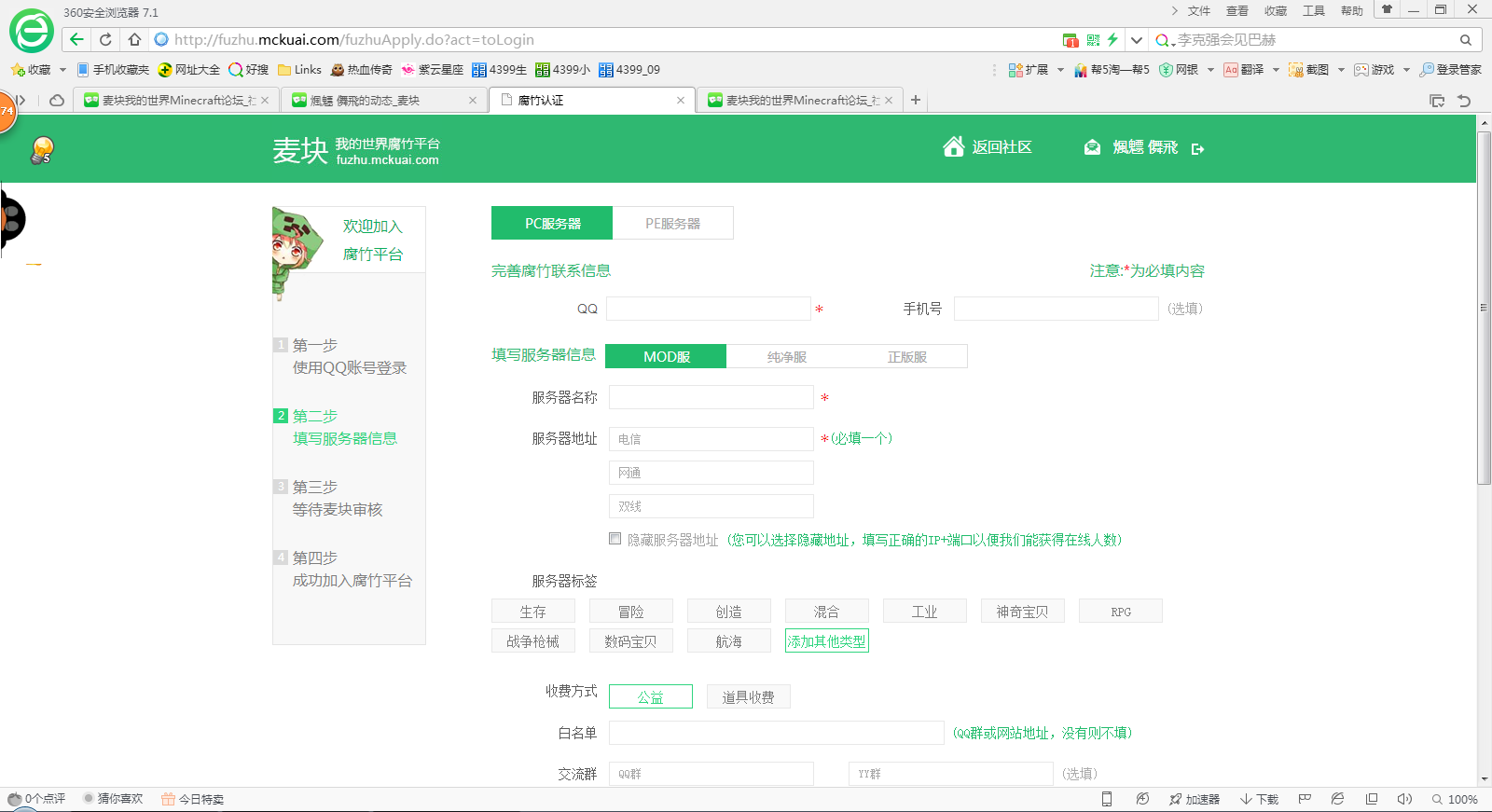The width and height of the screenshot is (1492, 812).
Task: Click the 100% zoom level control
Action: [1455, 799]
